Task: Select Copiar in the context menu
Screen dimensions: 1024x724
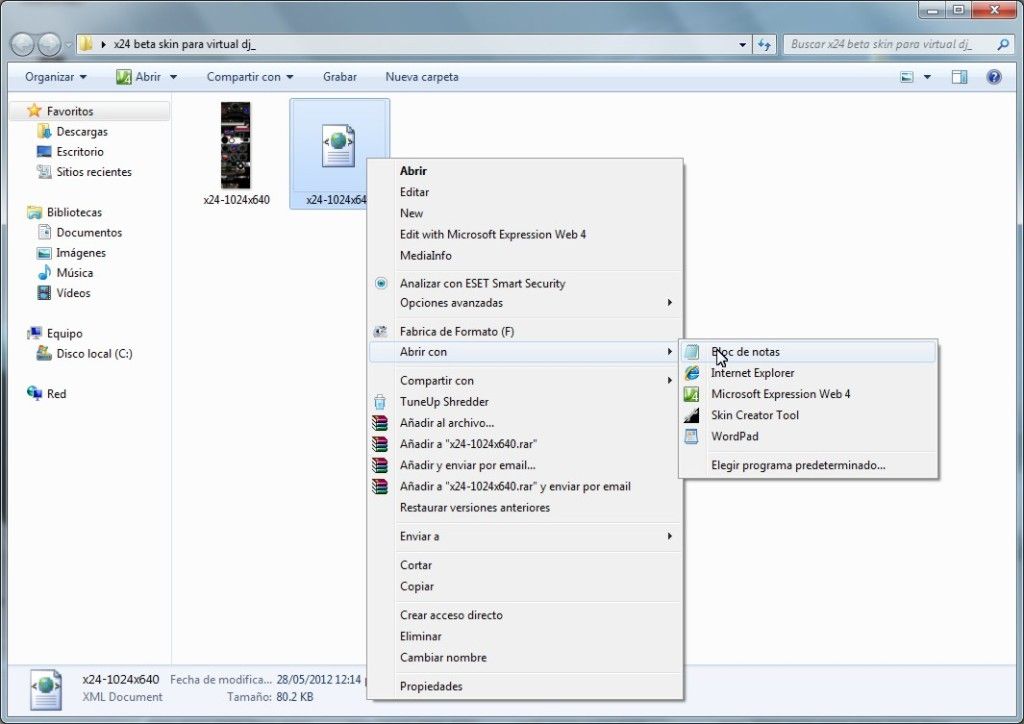Action: [417, 586]
